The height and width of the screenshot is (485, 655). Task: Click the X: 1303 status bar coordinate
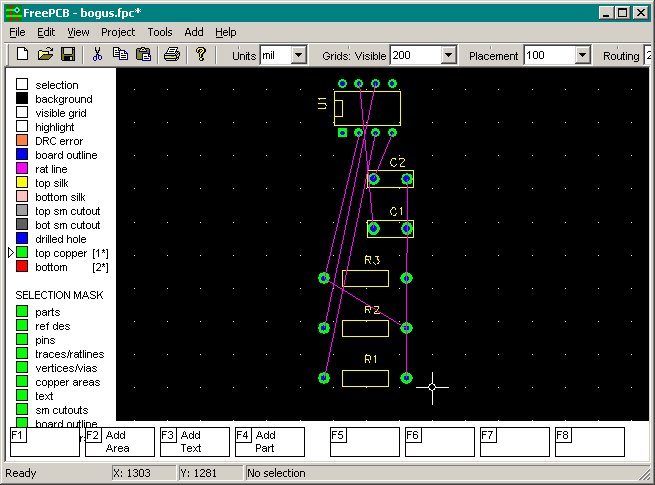pyautogui.click(x=144, y=473)
